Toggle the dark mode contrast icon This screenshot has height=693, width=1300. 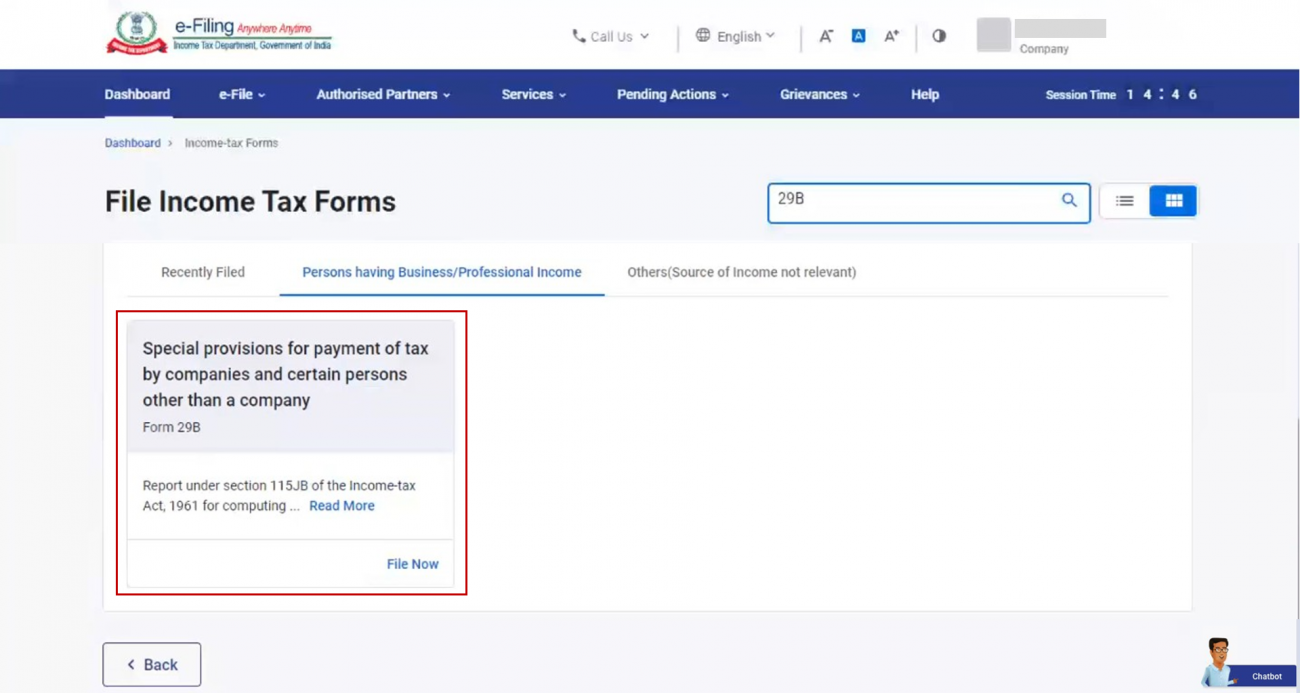938,35
